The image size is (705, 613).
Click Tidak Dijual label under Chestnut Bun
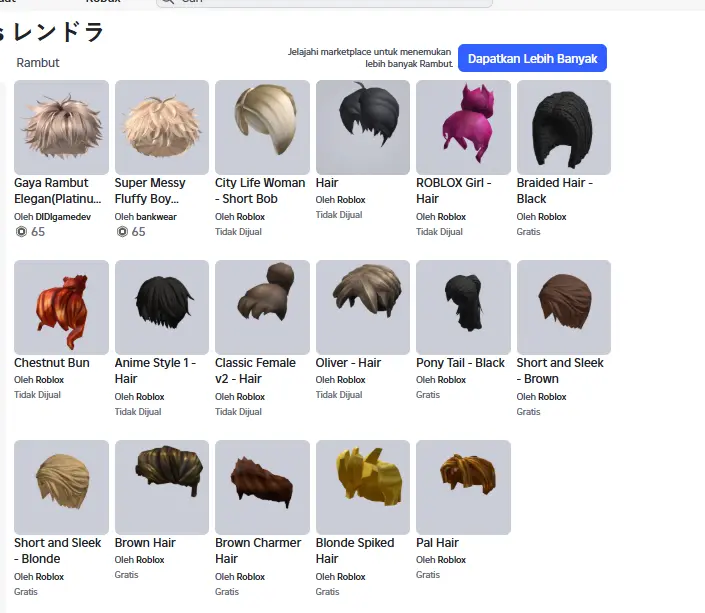tap(37, 394)
